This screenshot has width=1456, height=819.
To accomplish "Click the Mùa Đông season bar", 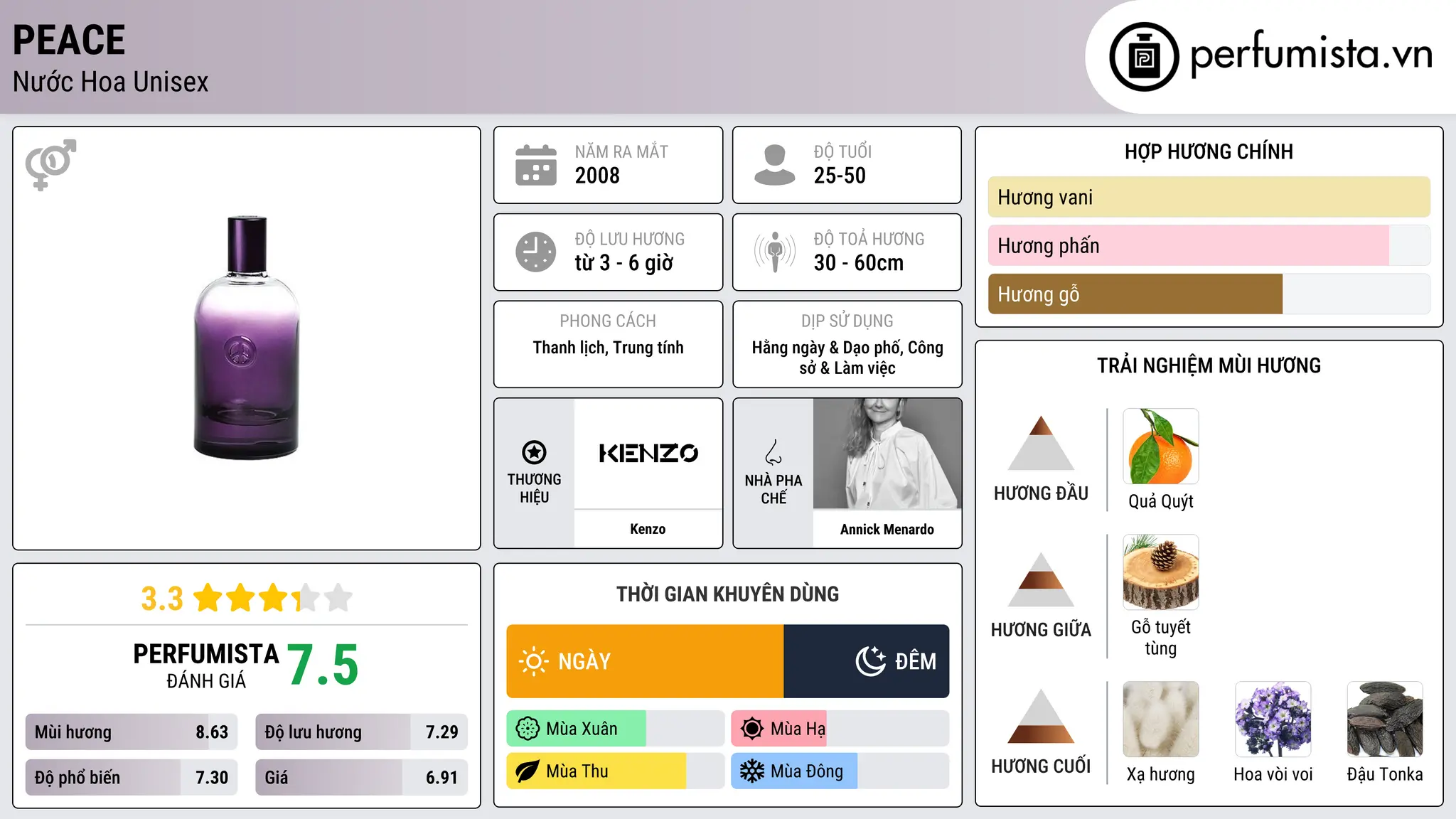I will point(840,771).
